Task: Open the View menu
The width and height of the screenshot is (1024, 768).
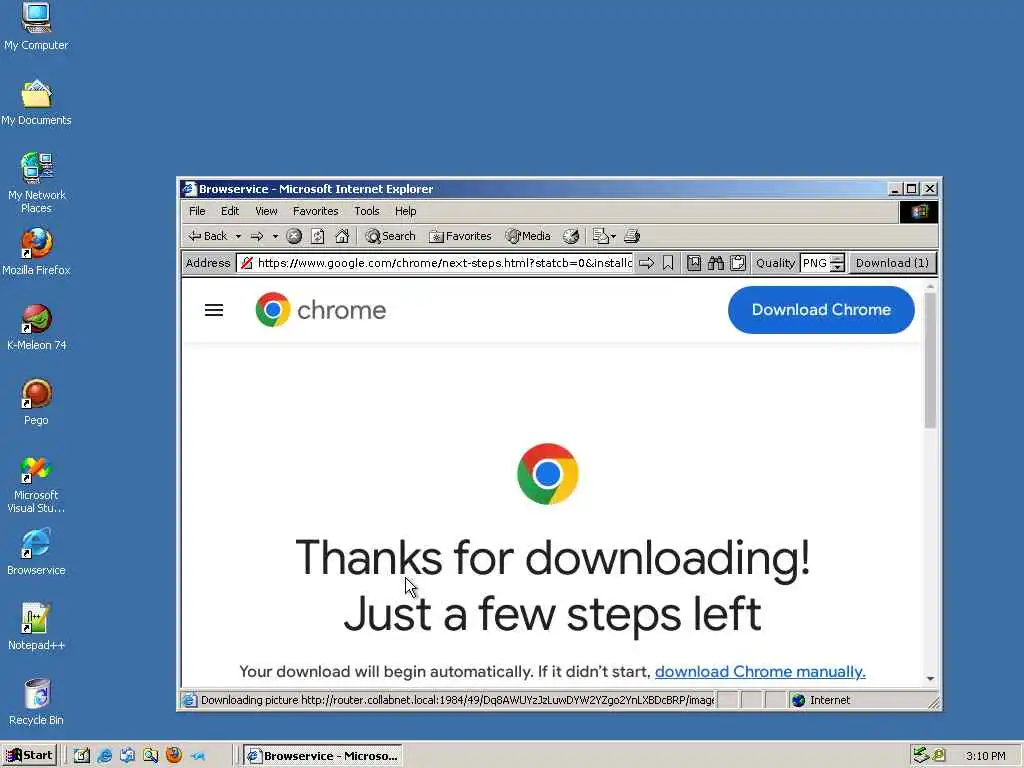Action: tap(266, 211)
